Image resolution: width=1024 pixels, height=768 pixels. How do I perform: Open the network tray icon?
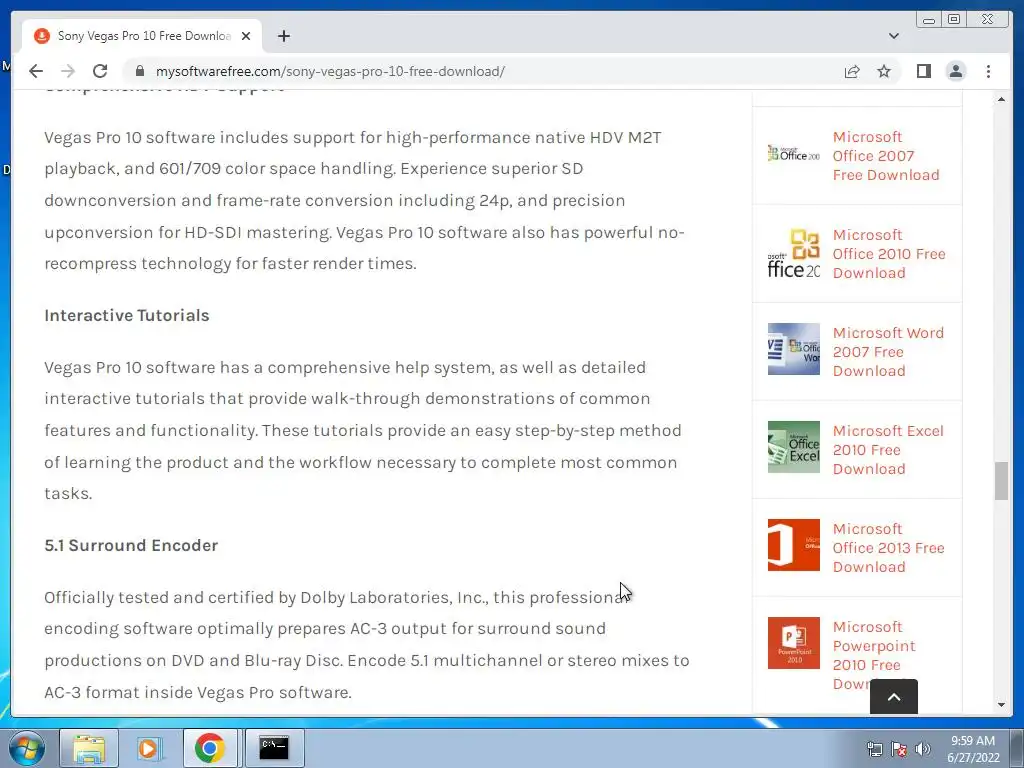(874, 749)
